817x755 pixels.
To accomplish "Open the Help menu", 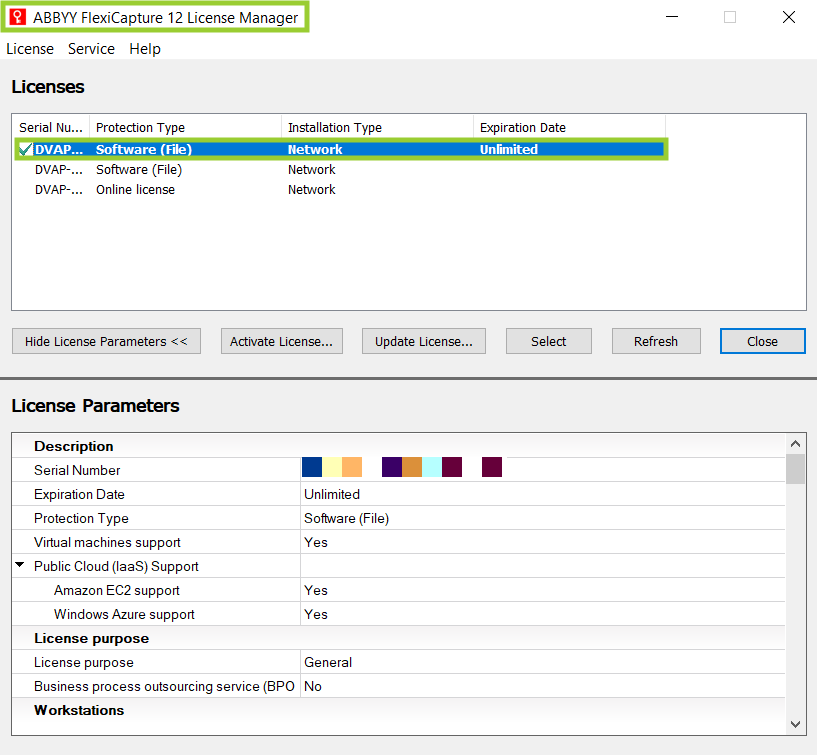I will point(145,49).
